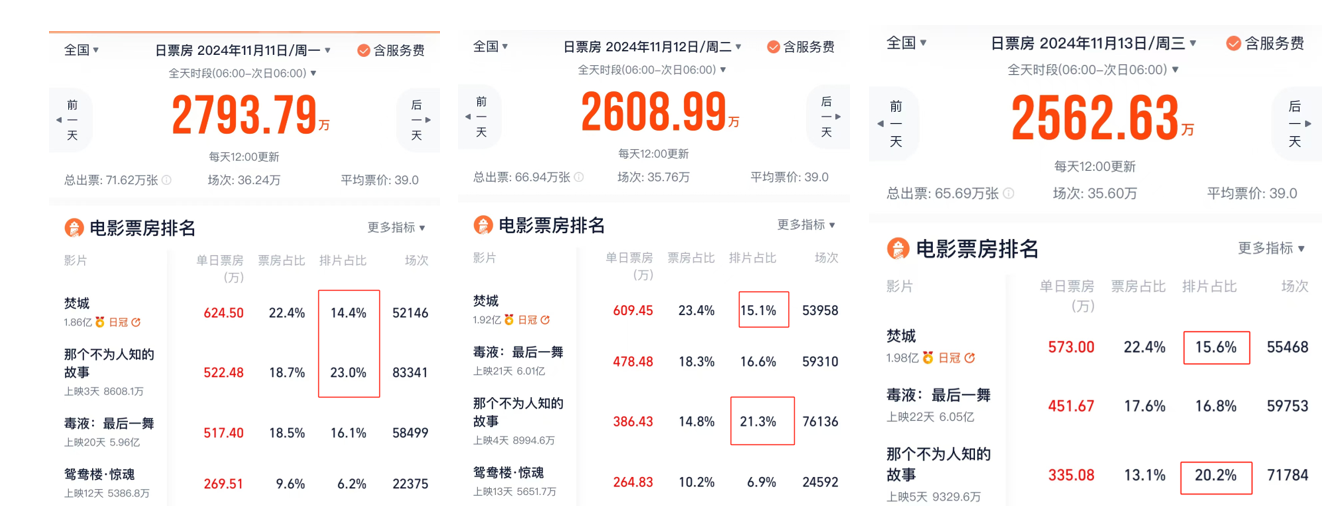1322x506 pixels.
Task: Expand 全天时段 dropdown in November 13 panel
Action: [x=1095, y=70]
